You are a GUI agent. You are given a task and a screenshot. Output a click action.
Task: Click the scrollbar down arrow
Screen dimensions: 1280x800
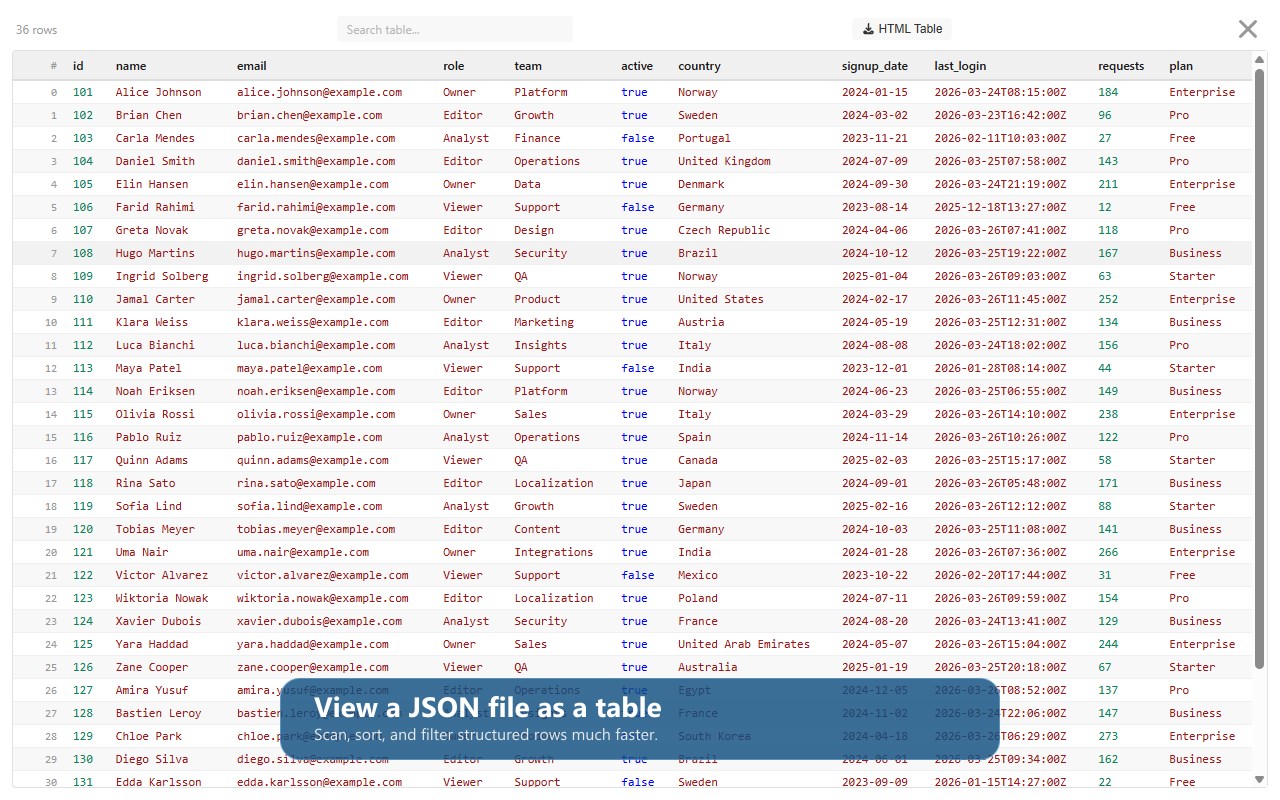click(x=1260, y=779)
